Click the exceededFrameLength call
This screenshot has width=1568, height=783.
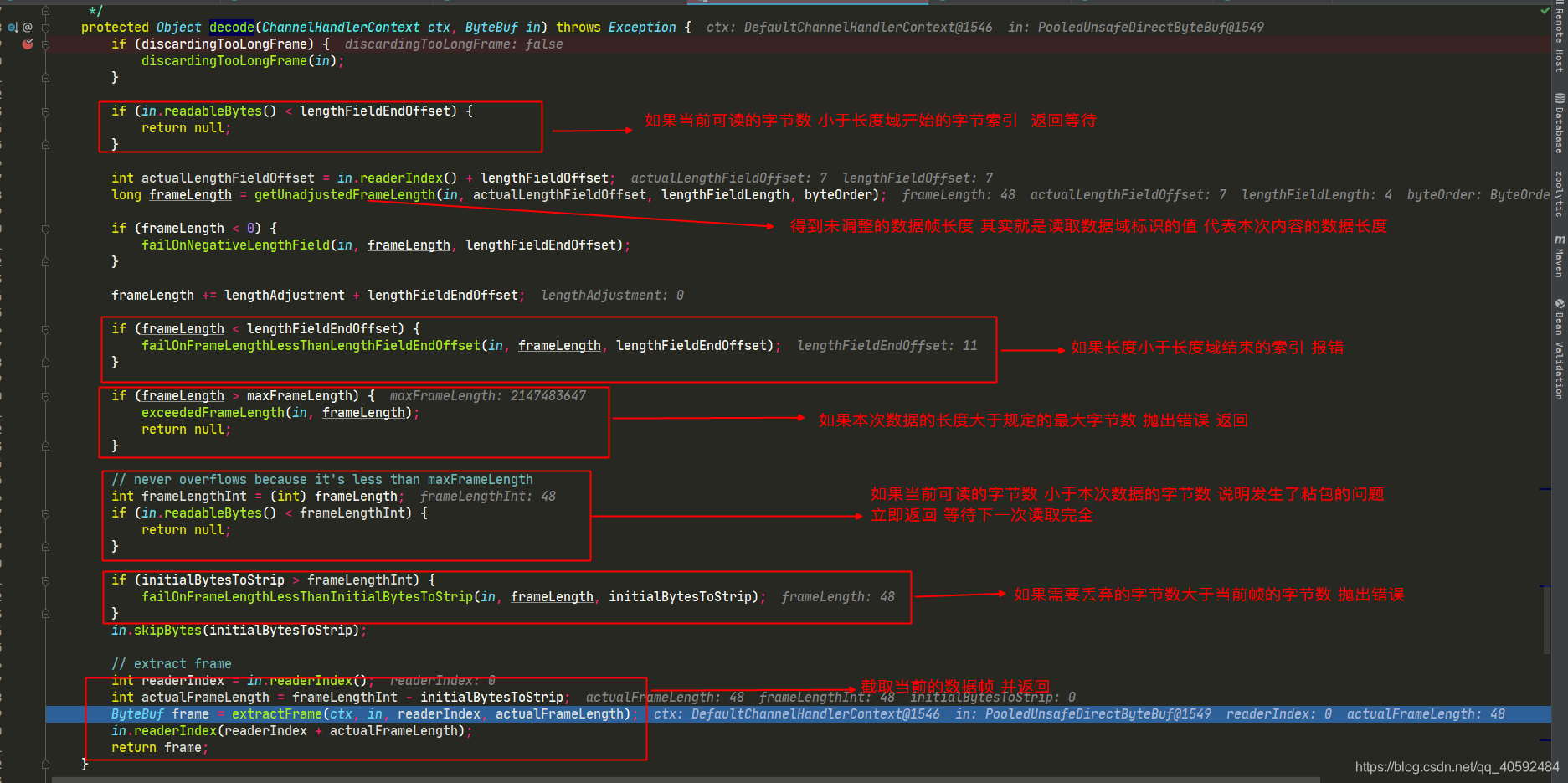pos(213,413)
